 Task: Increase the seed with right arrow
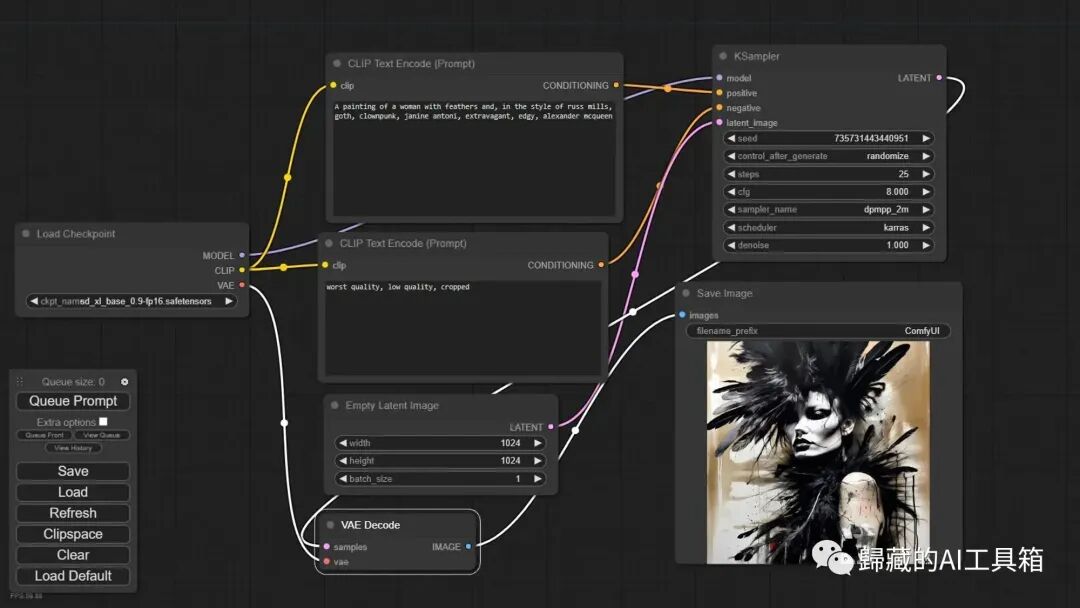pyautogui.click(x=926, y=138)
